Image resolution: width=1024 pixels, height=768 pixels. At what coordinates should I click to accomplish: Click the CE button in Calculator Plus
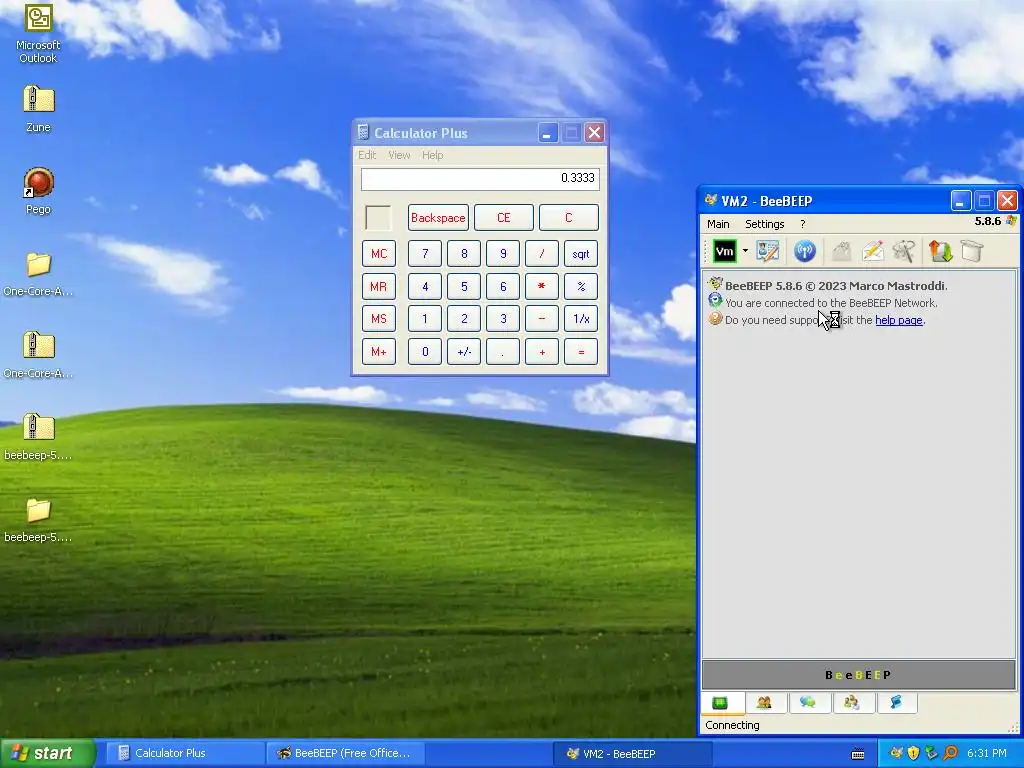point(504,217)
